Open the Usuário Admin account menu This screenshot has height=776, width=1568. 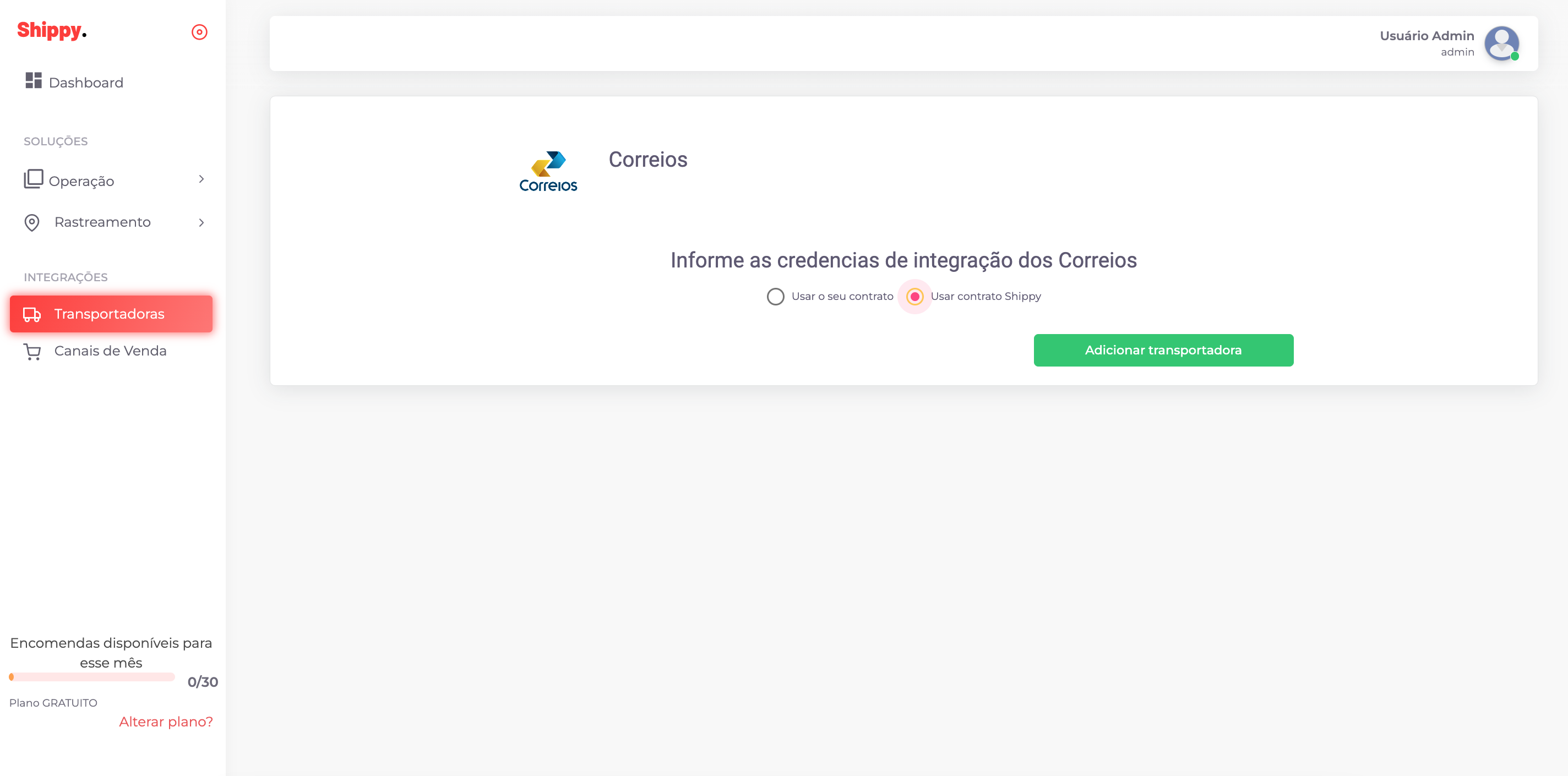[1426, 36]
